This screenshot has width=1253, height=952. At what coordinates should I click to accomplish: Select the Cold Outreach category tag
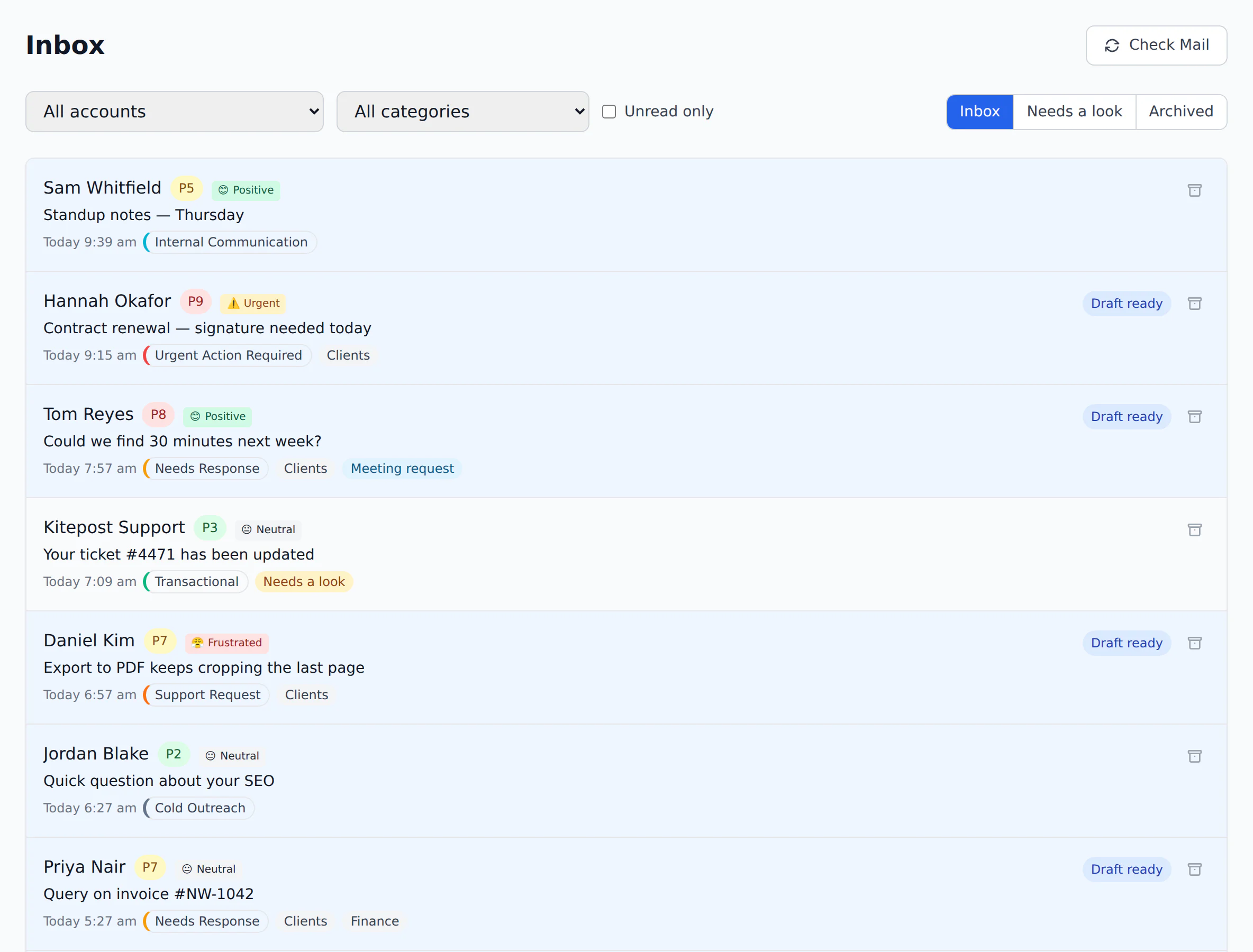point(199,808)
